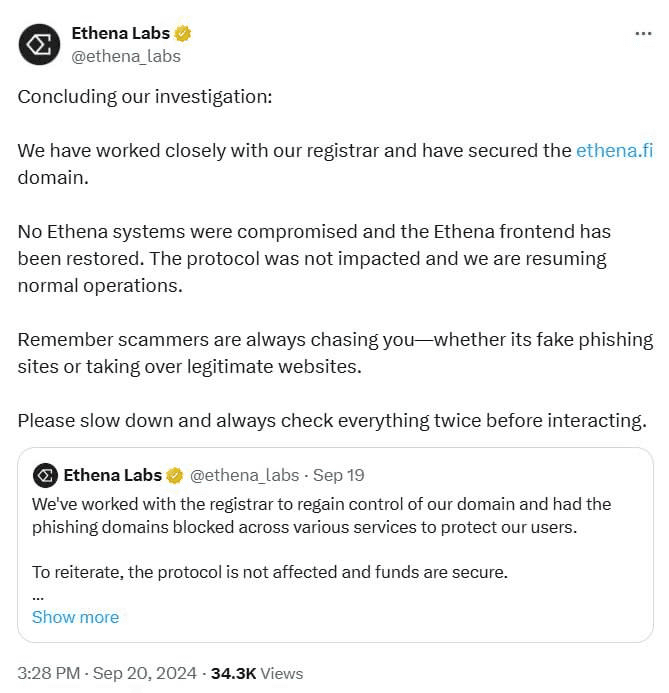Viewport: 669px width, 693px height.
Task: Open the quoted tweet's Sep 19 date link
Action: point(338,476)
